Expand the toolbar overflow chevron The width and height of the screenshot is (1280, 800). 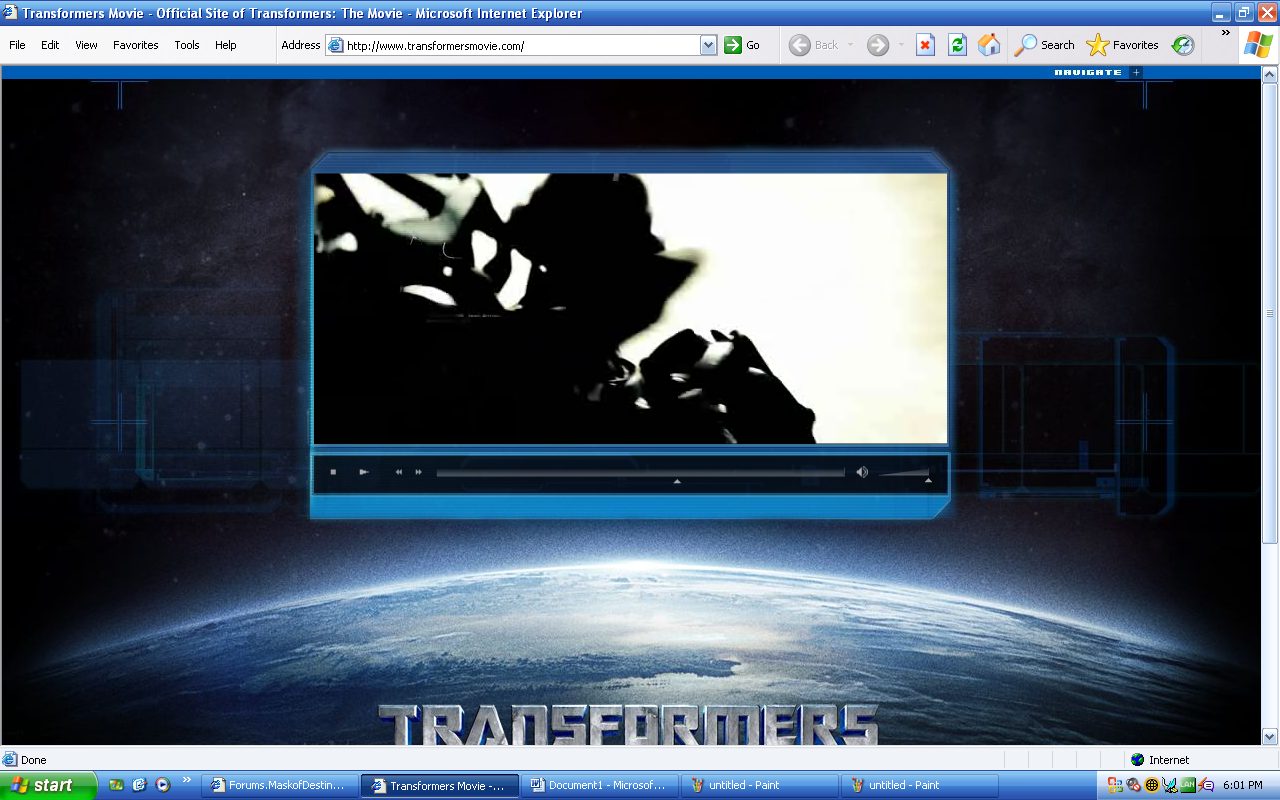[1226, 33]
